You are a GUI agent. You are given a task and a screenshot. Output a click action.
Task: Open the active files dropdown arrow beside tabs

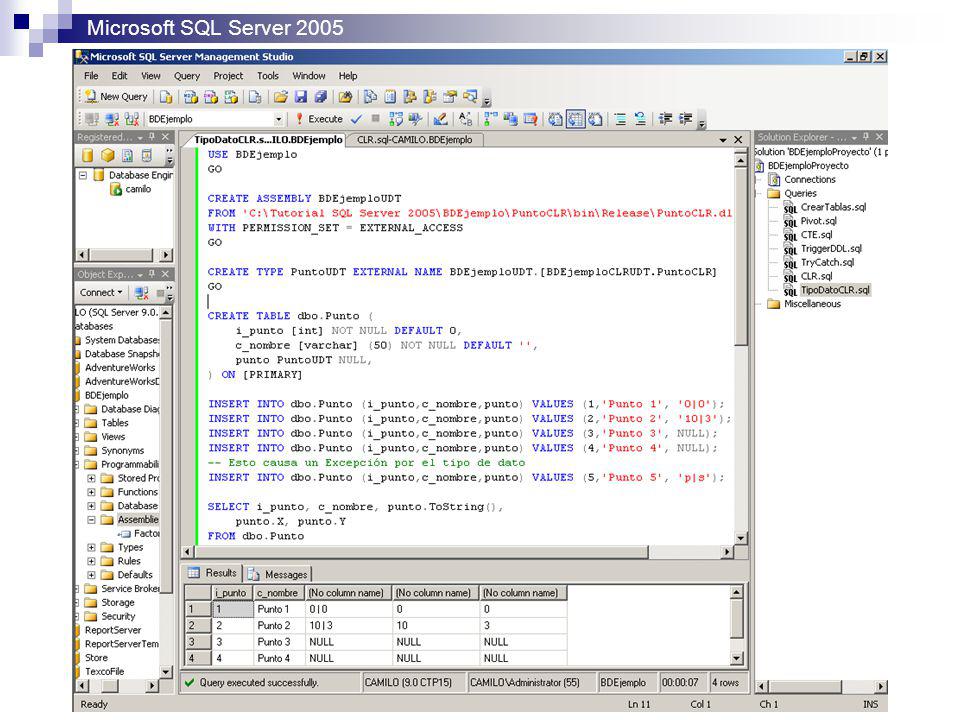coord(723,140)
